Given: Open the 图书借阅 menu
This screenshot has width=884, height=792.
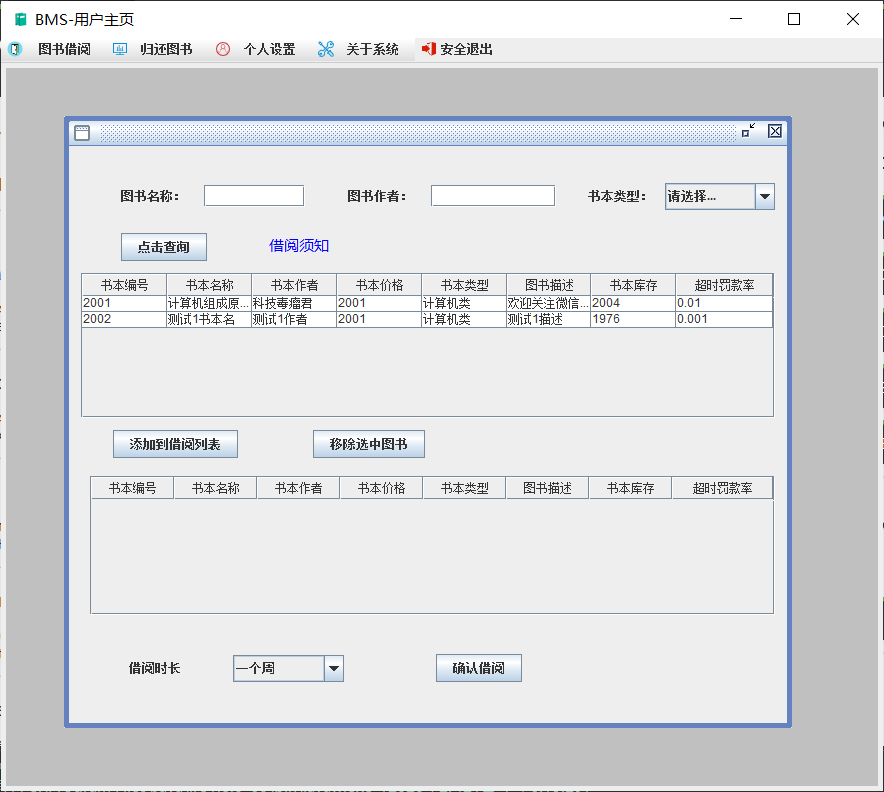Looking at the screenshot, I should pos(64,50).
